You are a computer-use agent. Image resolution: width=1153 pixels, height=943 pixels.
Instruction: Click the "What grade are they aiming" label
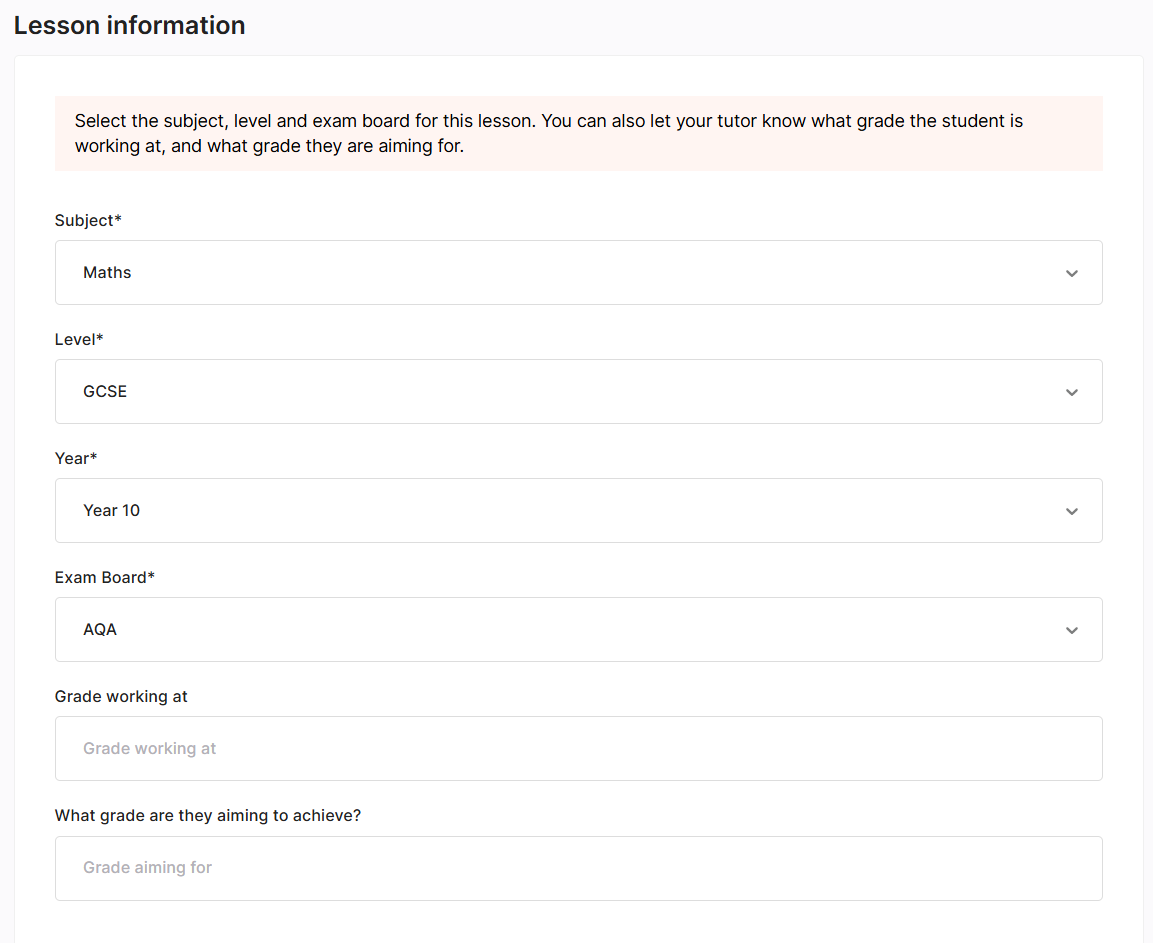[208, 815]
